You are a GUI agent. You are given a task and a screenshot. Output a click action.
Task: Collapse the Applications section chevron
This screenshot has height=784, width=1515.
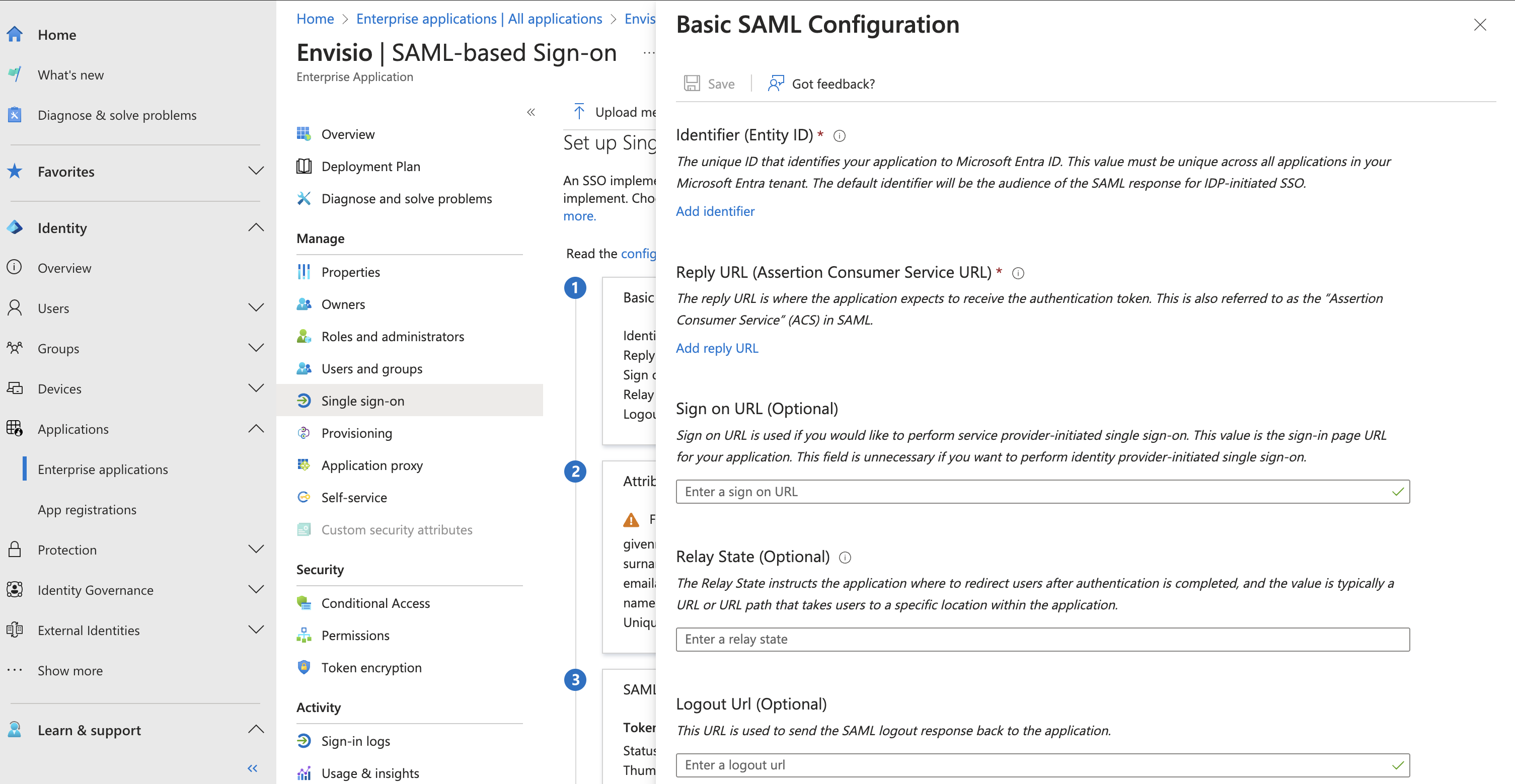[256, 428]
